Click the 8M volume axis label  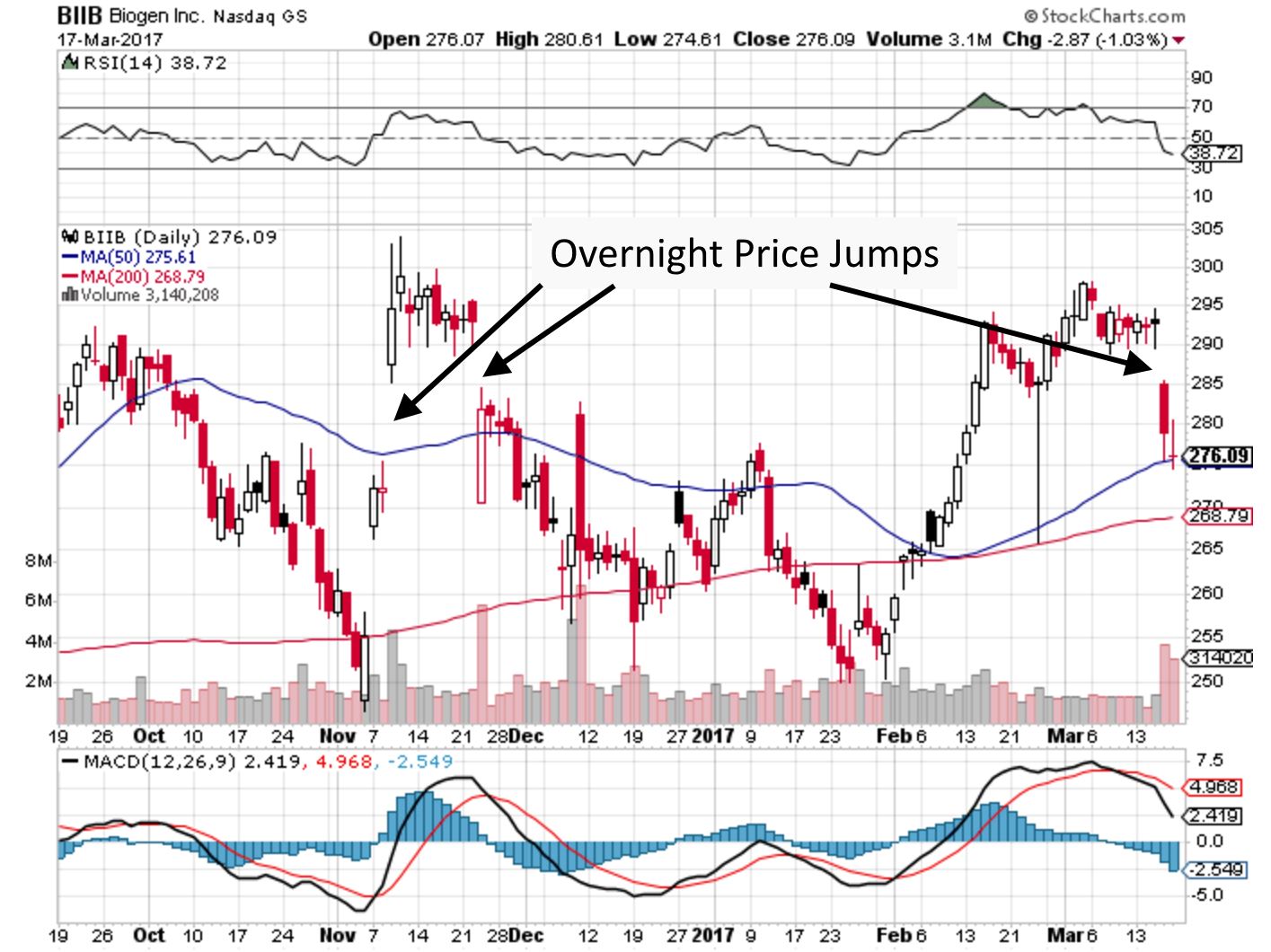(x=39, y=561)
